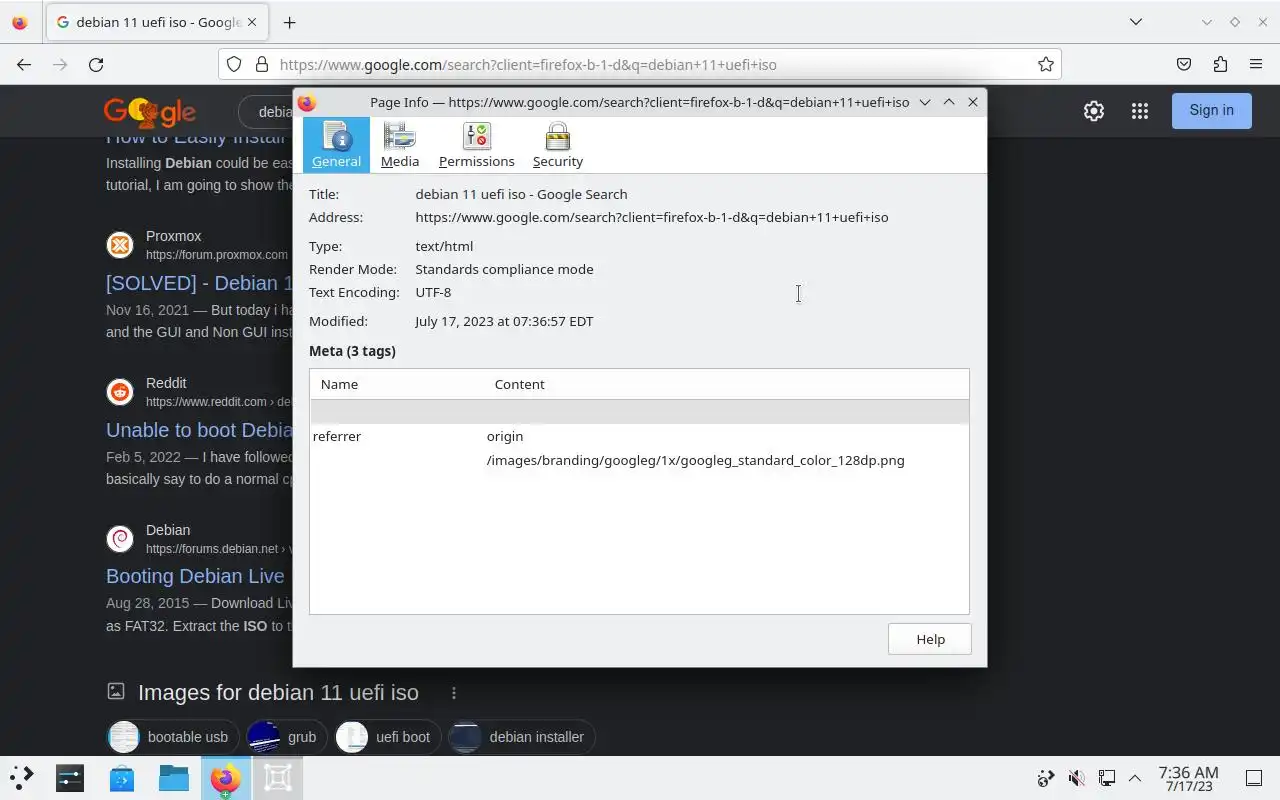
Task: Select the bootable usb image chip
Action: pyautogui.click(x=172, y=737)
